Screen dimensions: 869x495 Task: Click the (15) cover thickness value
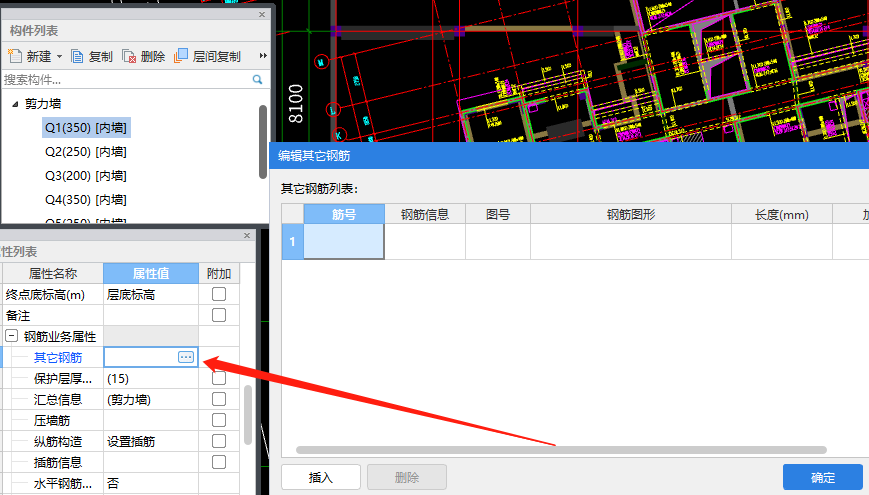coord(151,379)
